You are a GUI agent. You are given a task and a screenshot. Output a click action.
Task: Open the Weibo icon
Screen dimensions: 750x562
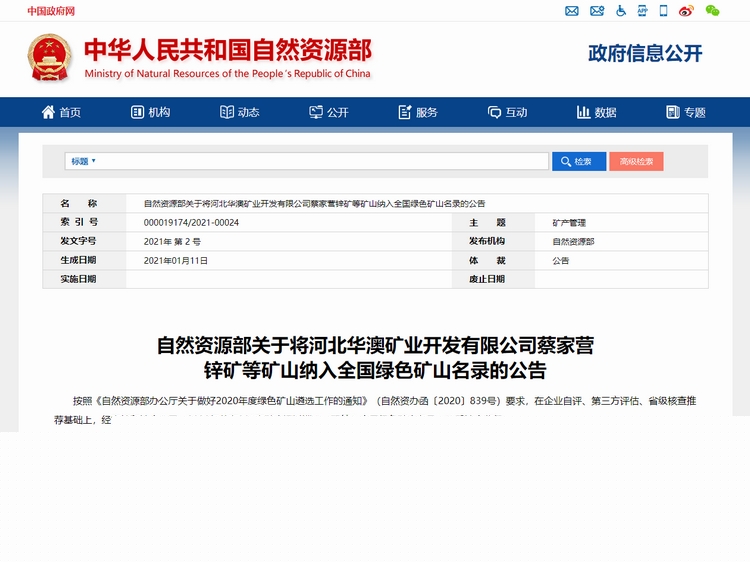(686, 11)
